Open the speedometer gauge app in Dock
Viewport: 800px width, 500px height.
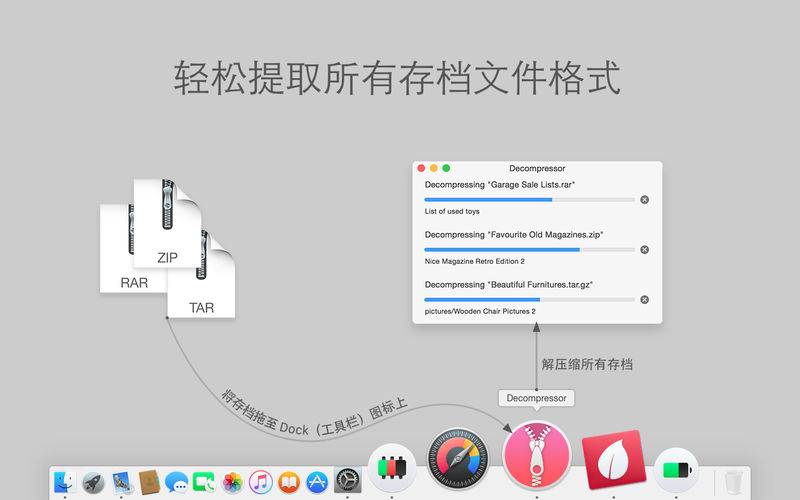(x=458, y=459)
